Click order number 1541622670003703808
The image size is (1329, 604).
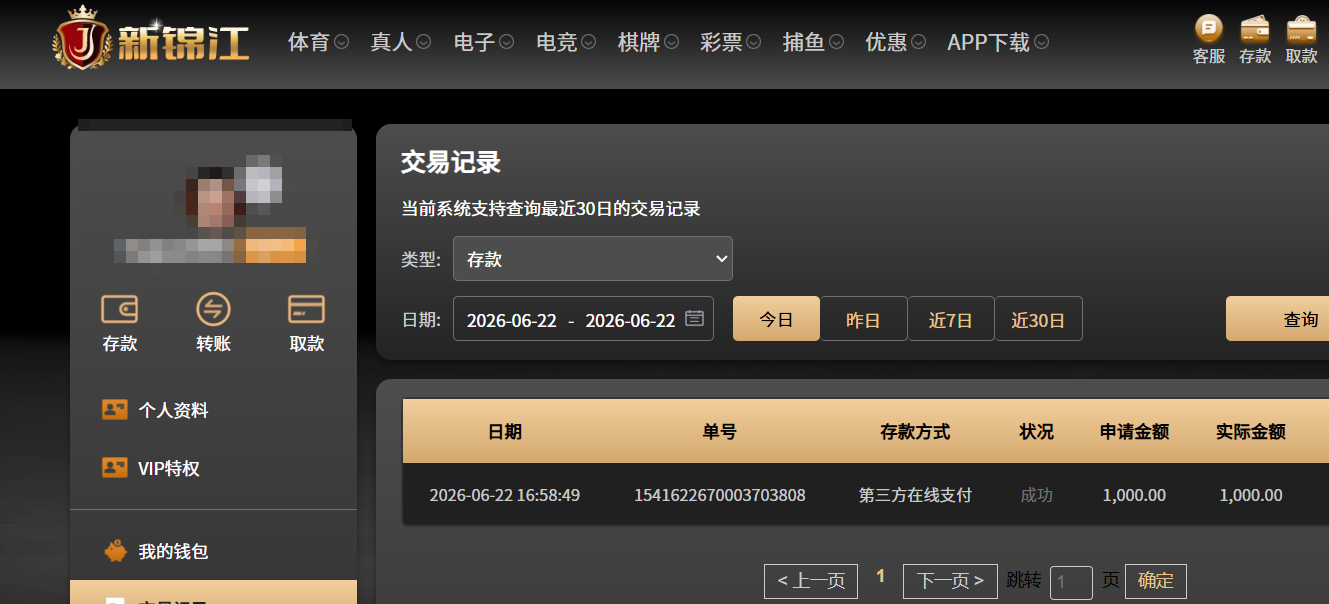click(720, 495)
